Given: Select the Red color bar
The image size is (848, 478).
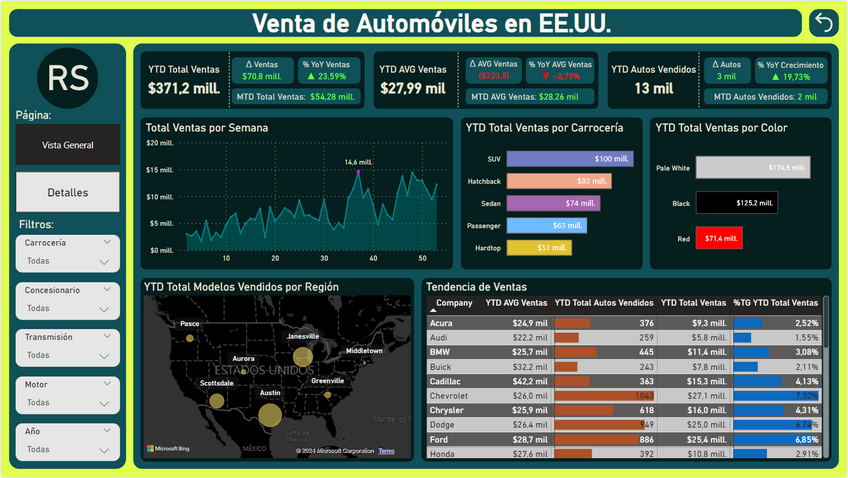Looking at the screenshot, I should [719, 238].
